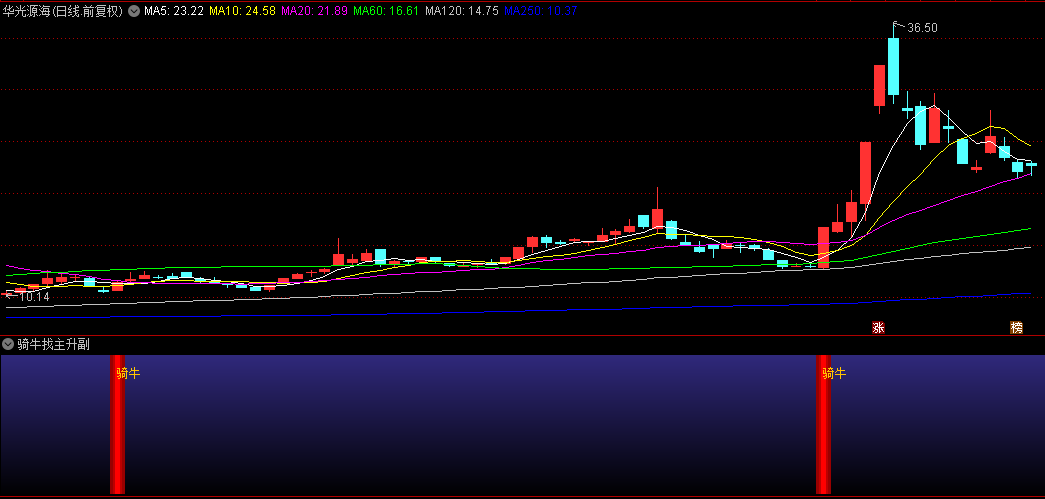The width and height of the screenshot is (1045, 499).
Task: Click the 36.50 high price label
Action: coord(922,27)
